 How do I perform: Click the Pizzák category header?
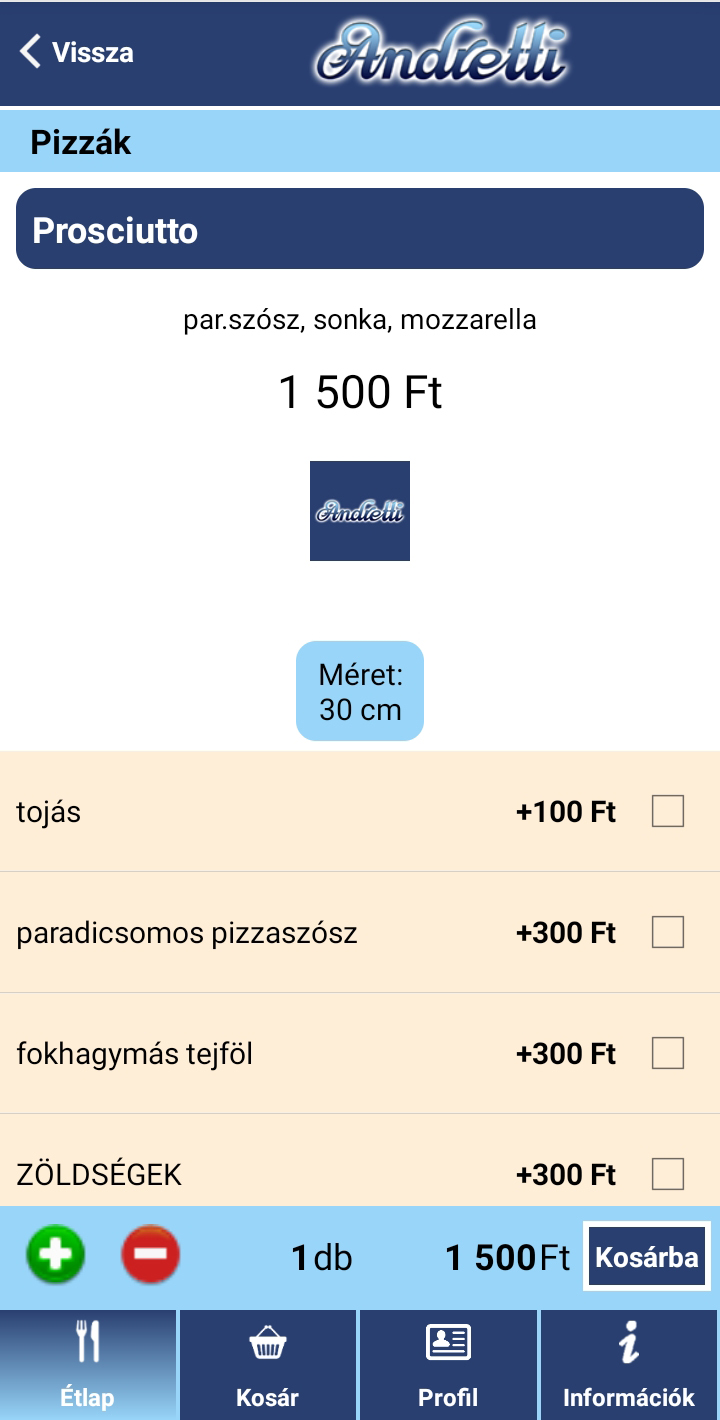pos(81,142)
